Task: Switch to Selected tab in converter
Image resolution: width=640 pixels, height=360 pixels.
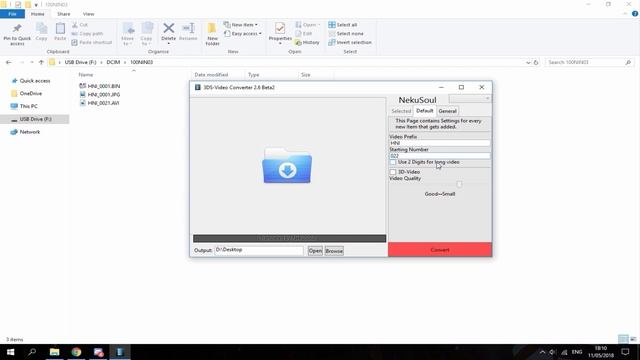Action: click(x=401, y=111)
